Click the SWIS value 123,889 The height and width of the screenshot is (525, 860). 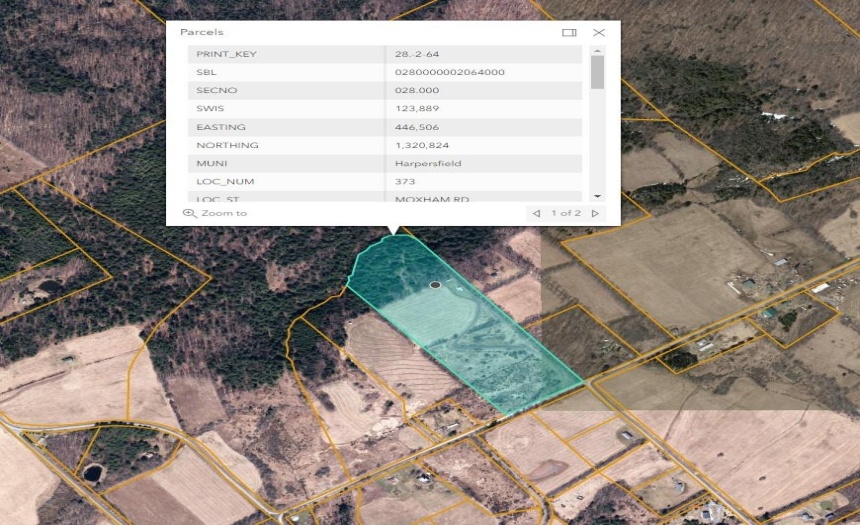point(417,109)
